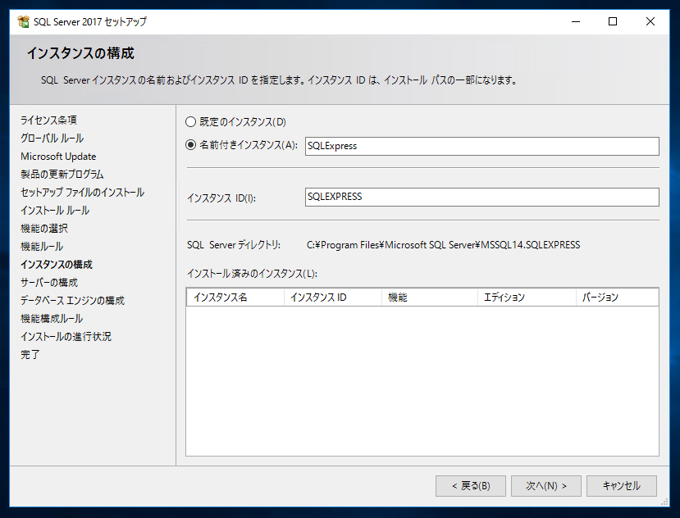Click the インスタンス名 column header
The height and width of the screenshot is (518, 680).
point(235,298)
